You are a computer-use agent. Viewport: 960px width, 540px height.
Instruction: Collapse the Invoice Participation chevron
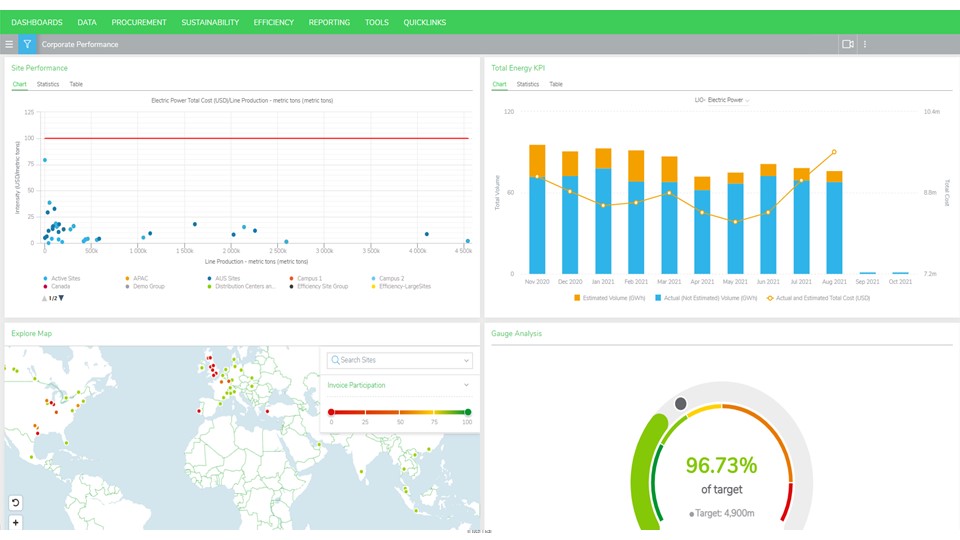coord(466,385)
